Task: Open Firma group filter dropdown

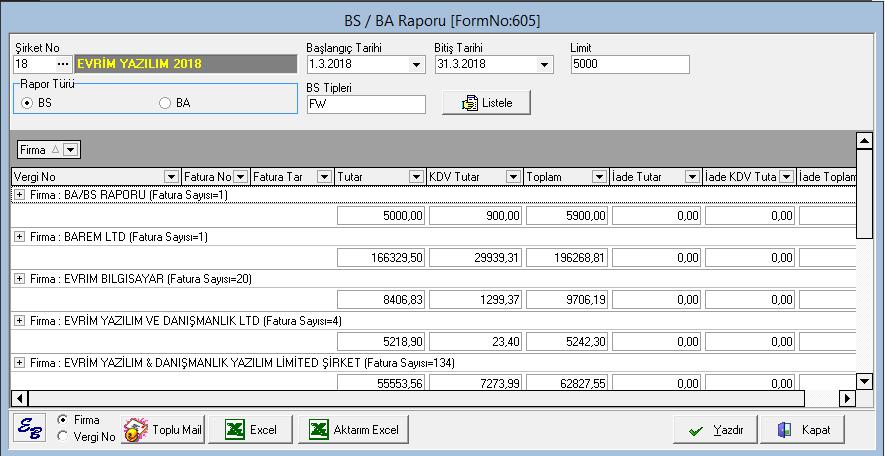Action: pyautogui.click(x=70, y=150)
